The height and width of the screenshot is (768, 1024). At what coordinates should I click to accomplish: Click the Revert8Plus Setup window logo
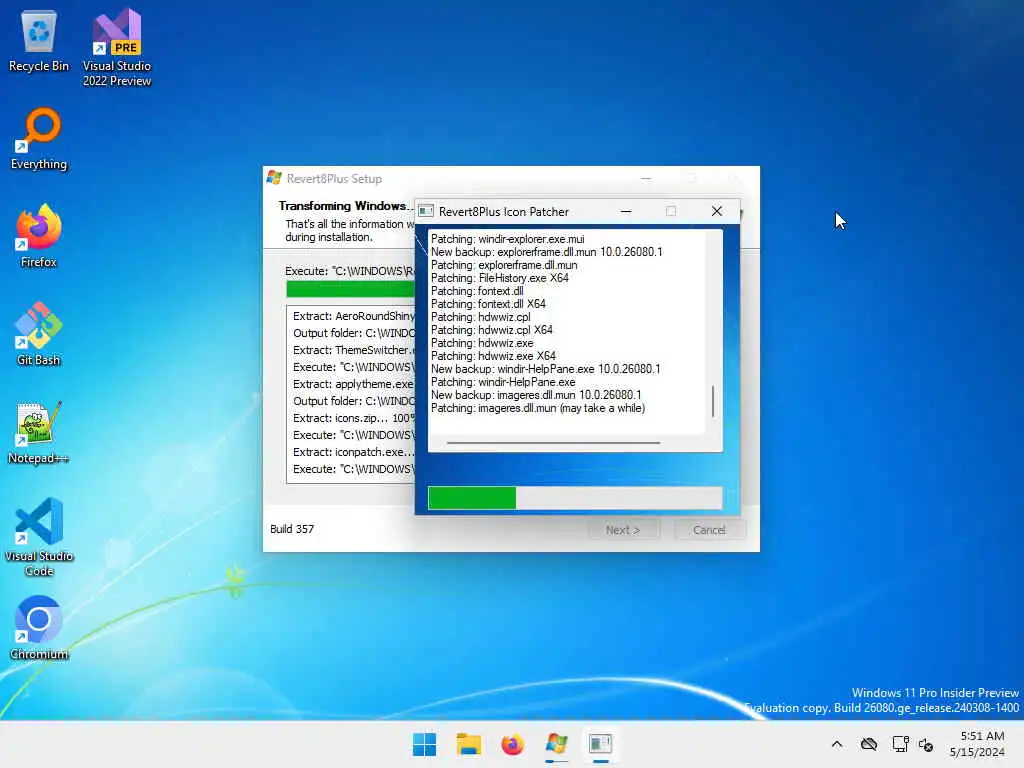[274, 178]
